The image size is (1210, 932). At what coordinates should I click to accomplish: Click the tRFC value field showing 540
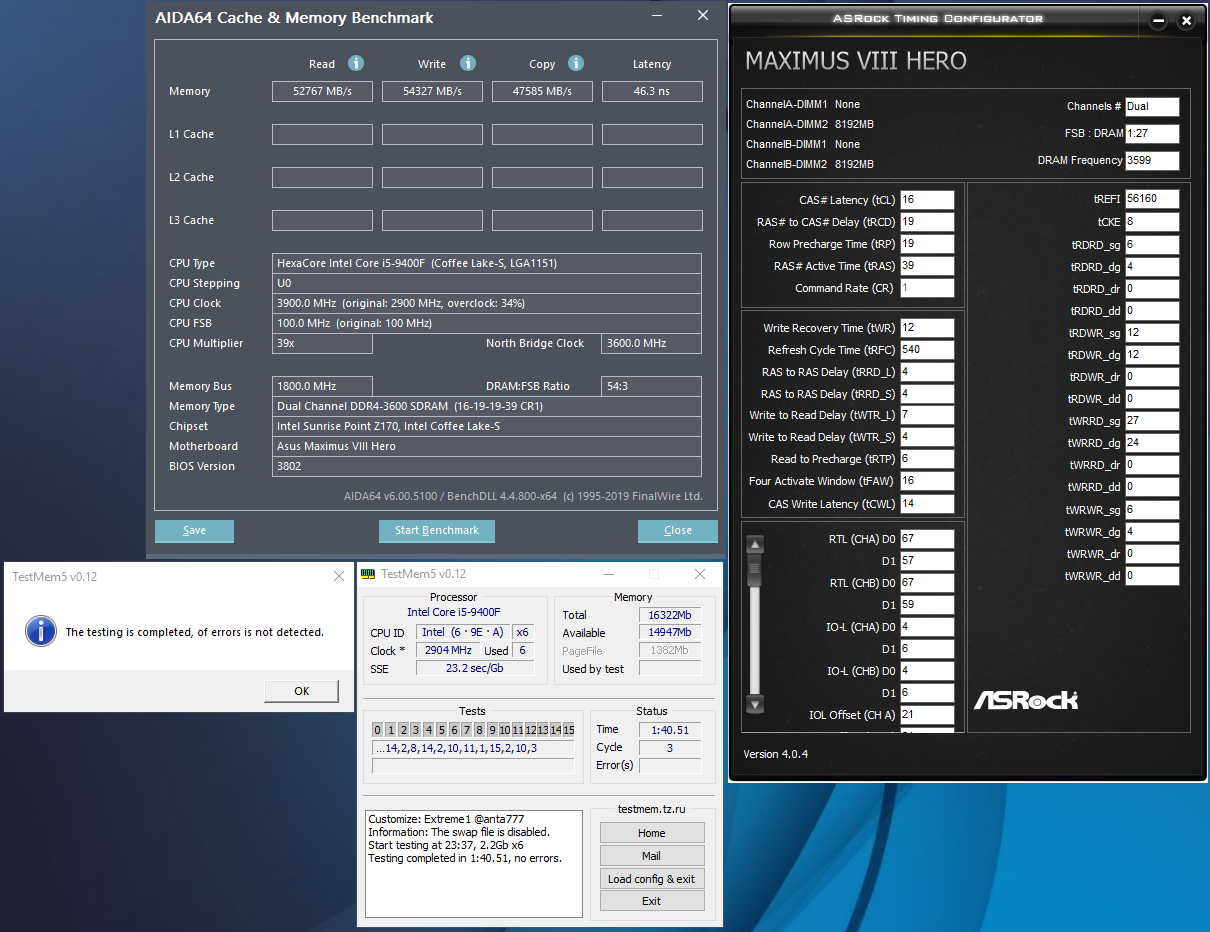point(927,350)
